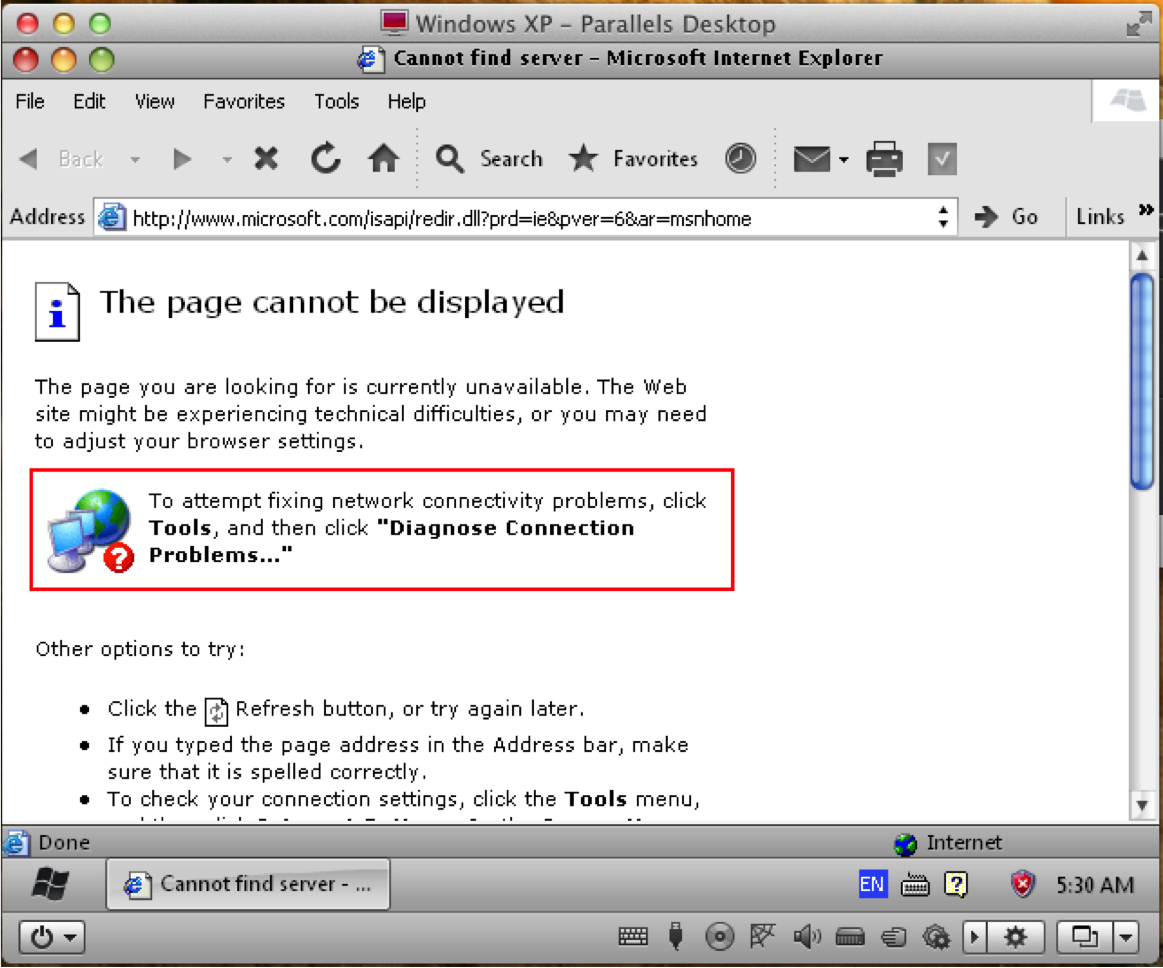Click the Parallels network icon
1163x968 pixels.
tap(762, 936)
